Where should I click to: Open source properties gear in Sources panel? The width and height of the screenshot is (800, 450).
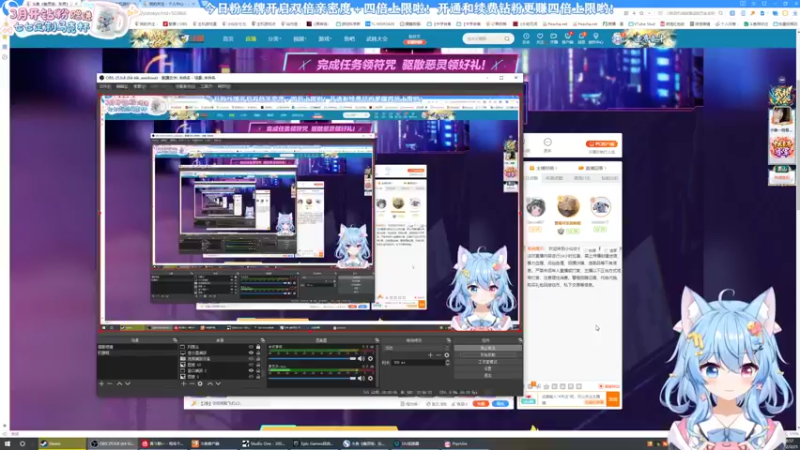pyautogui.click(x=200, y=384)
